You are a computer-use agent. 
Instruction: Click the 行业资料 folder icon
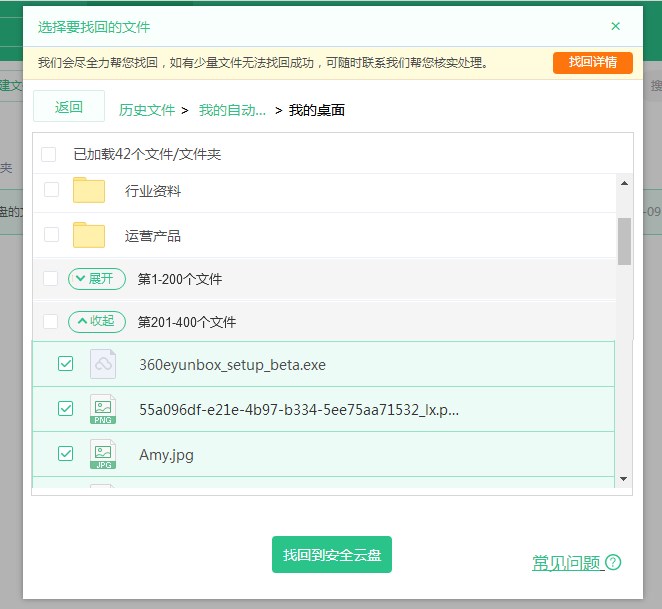pos(89,190)
